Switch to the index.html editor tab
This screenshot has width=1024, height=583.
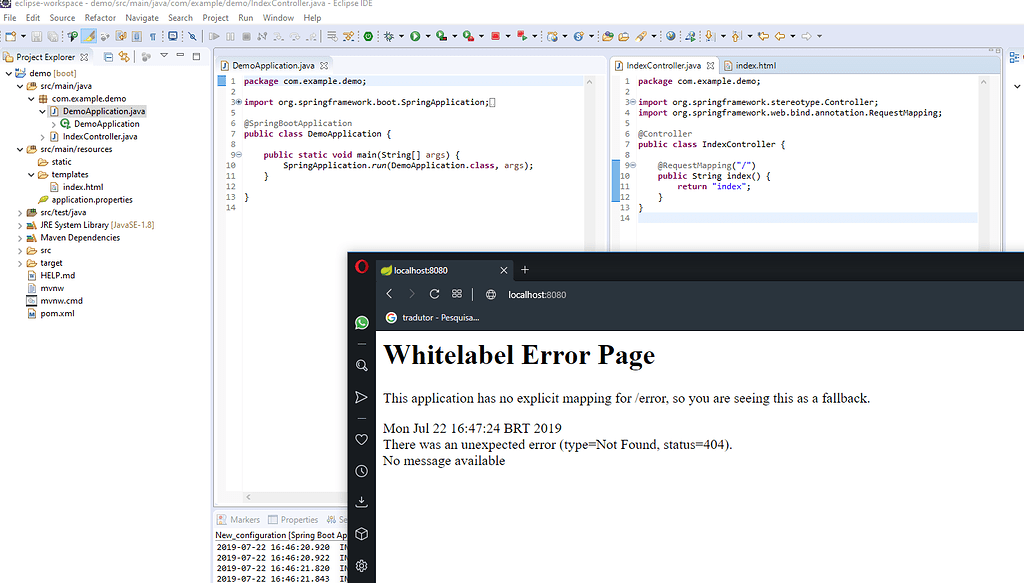coord(757,65)
